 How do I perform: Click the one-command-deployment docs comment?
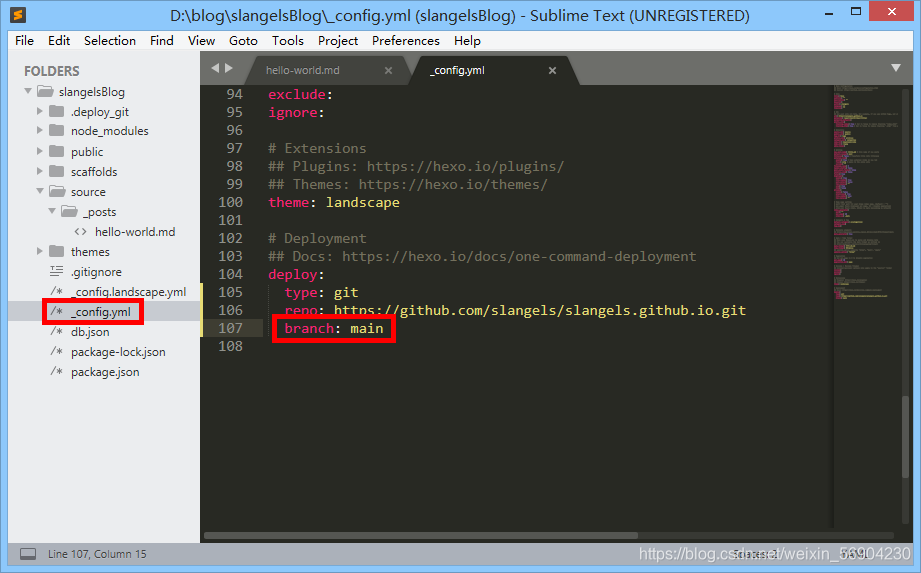coord(482,256)
